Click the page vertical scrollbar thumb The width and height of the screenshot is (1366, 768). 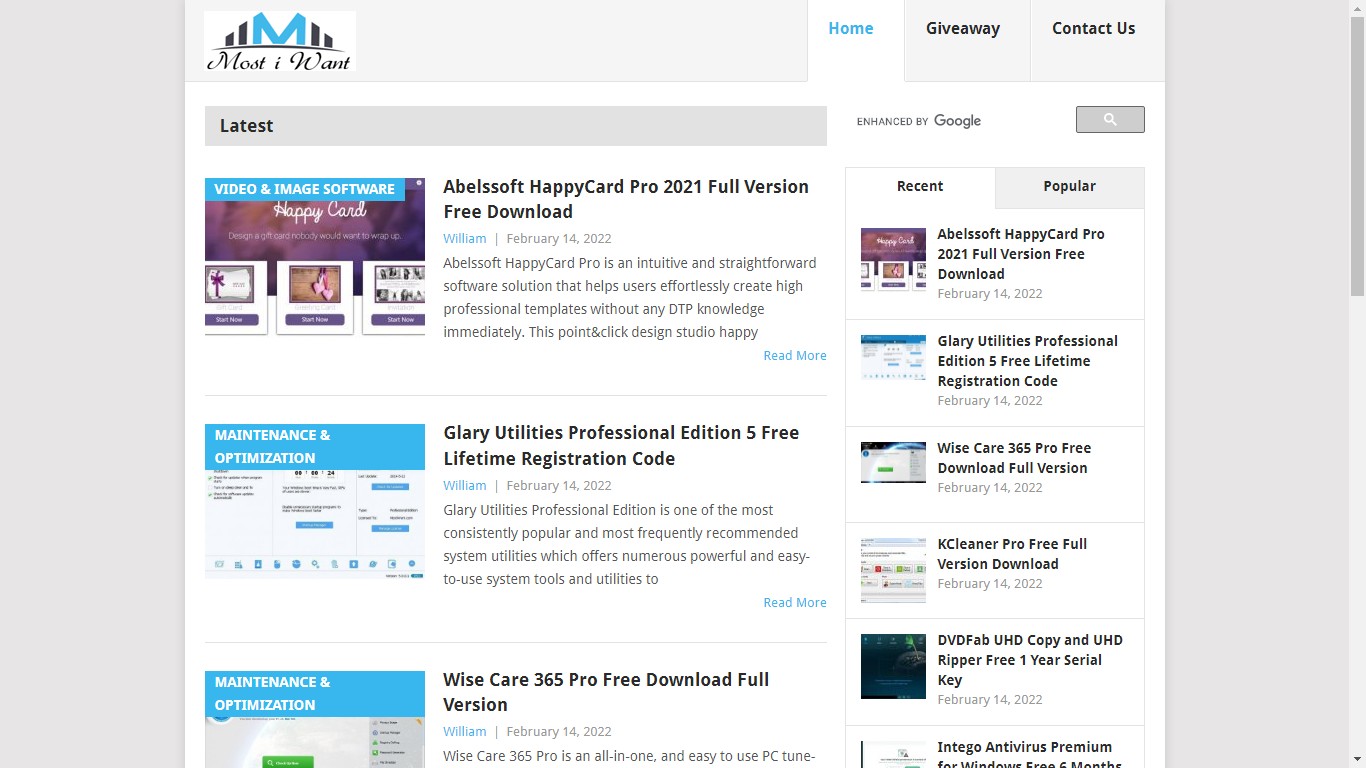click(1357, 157)
